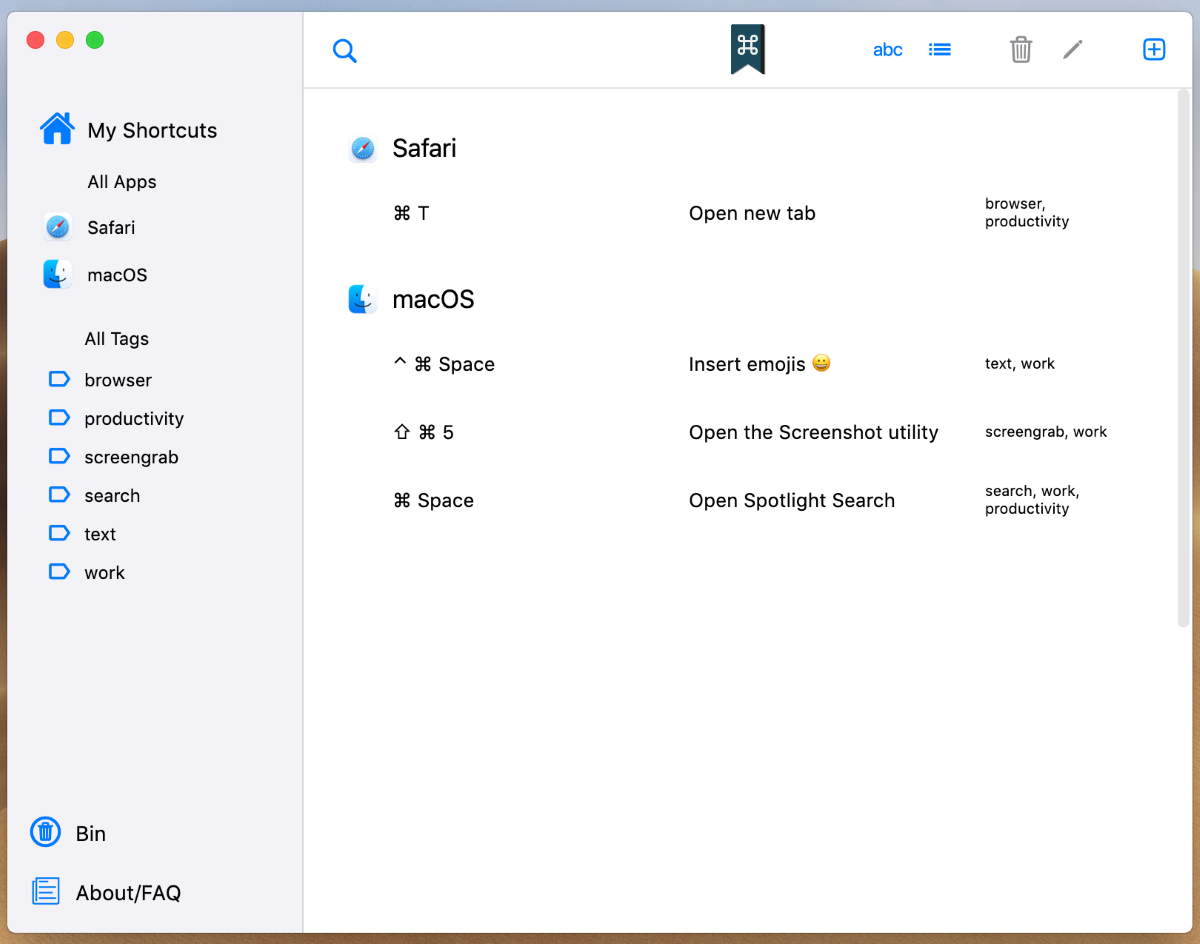Filter by screengrab tag label

tap(131, 457)
